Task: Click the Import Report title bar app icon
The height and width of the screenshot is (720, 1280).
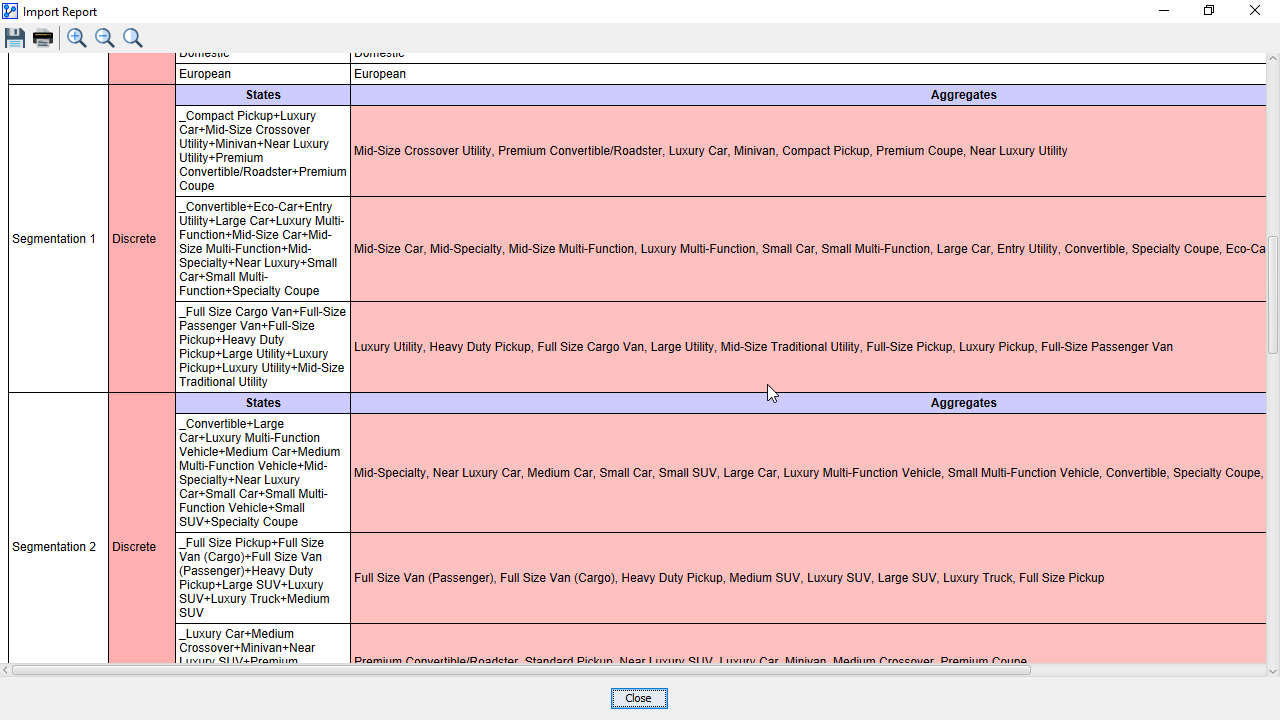Action: click(x=10, y=11)
